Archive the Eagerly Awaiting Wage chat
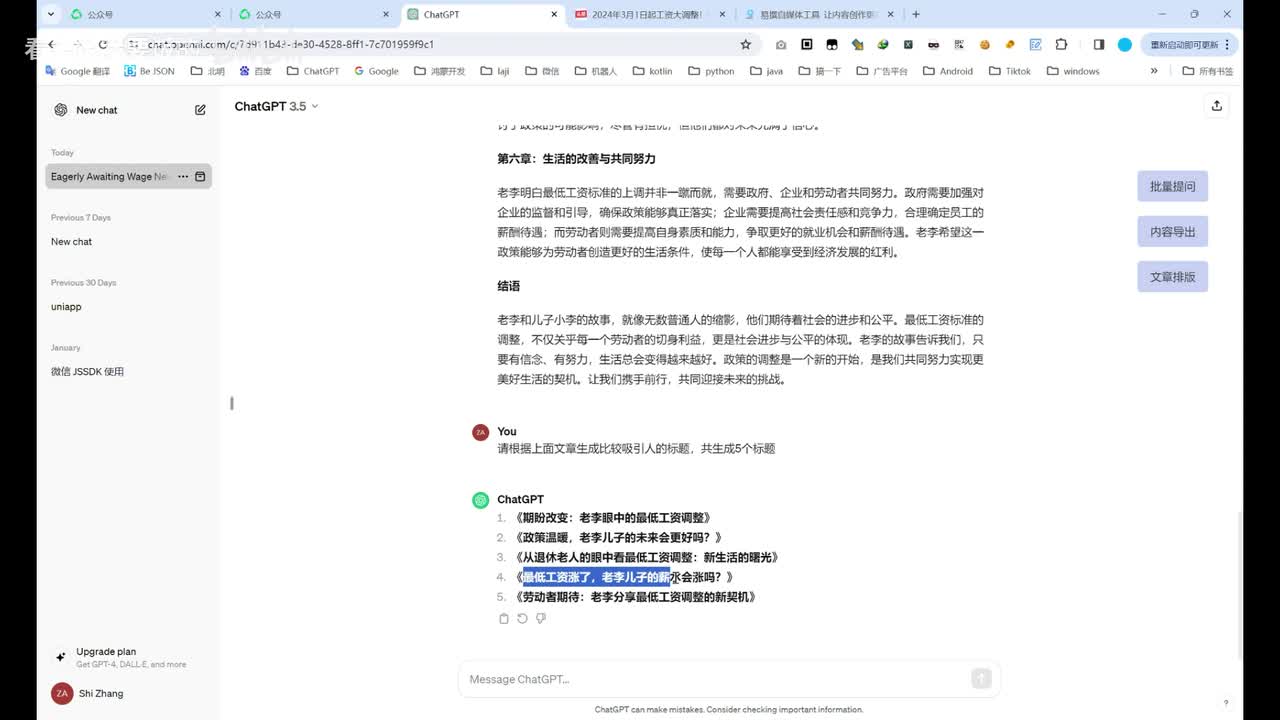The height and width of the screenshot is (720, 1280). pos(200,177)
